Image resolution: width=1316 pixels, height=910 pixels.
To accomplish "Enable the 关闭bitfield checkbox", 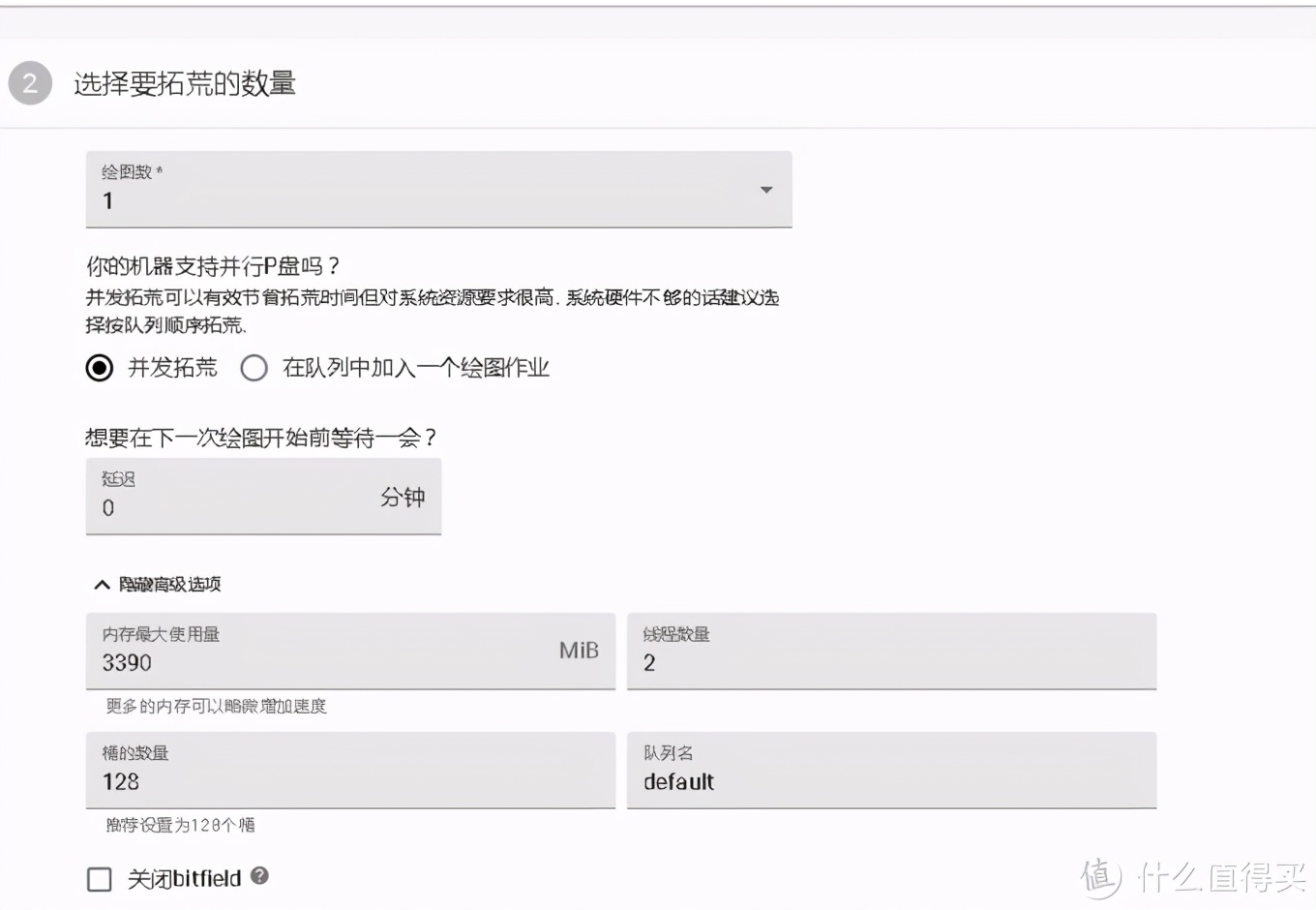I will 100,879.
